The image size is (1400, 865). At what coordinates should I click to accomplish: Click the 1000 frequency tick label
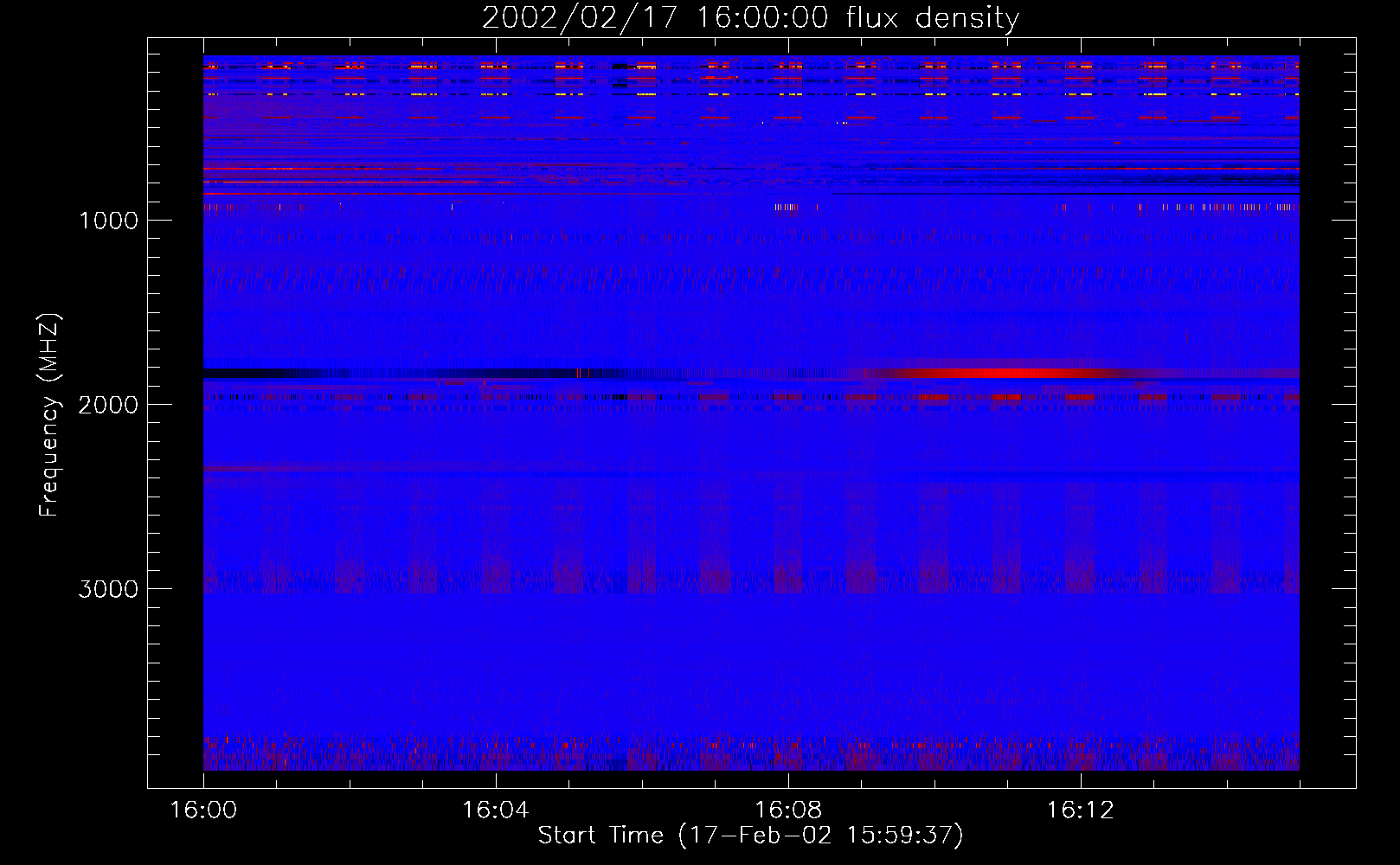pyautogui.click(x=108, y=221)
